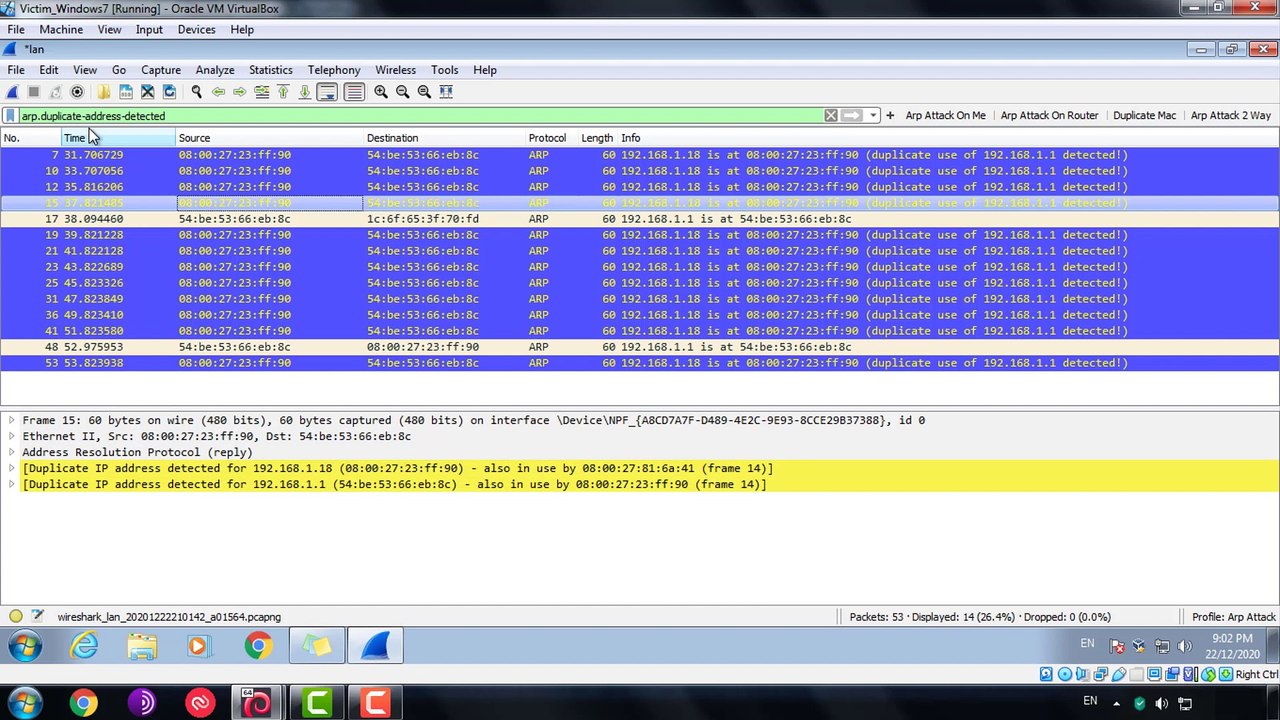Screen dimensions: 1280x720
Task: Switch to Wireshark taskbar button
Action: pos(375,647)
